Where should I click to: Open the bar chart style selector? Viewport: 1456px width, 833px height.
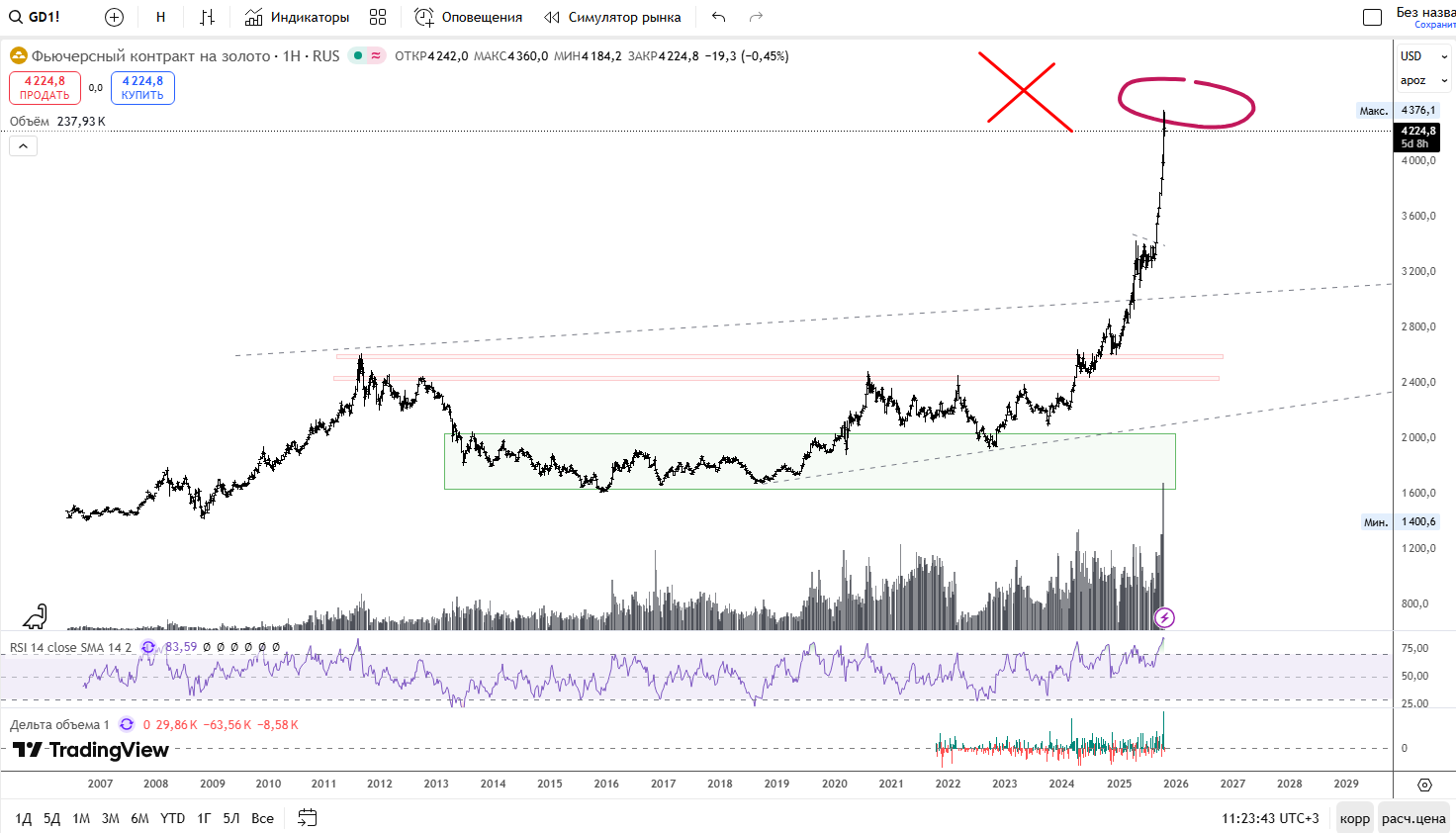click(207, 17)
